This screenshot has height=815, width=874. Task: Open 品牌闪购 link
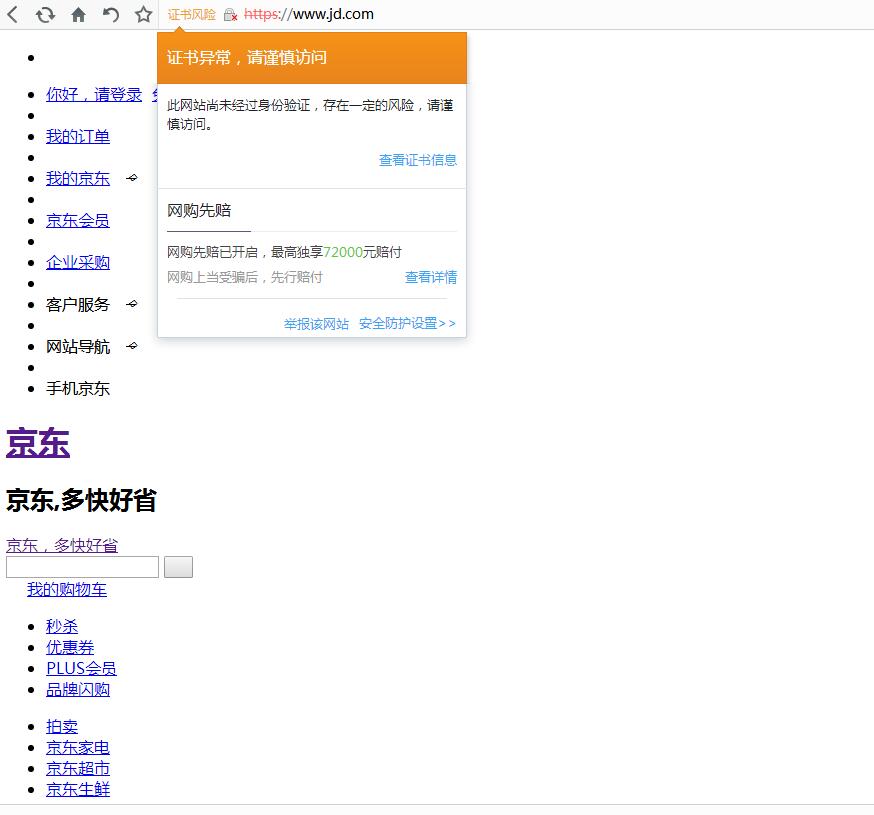tap(78, 690)
